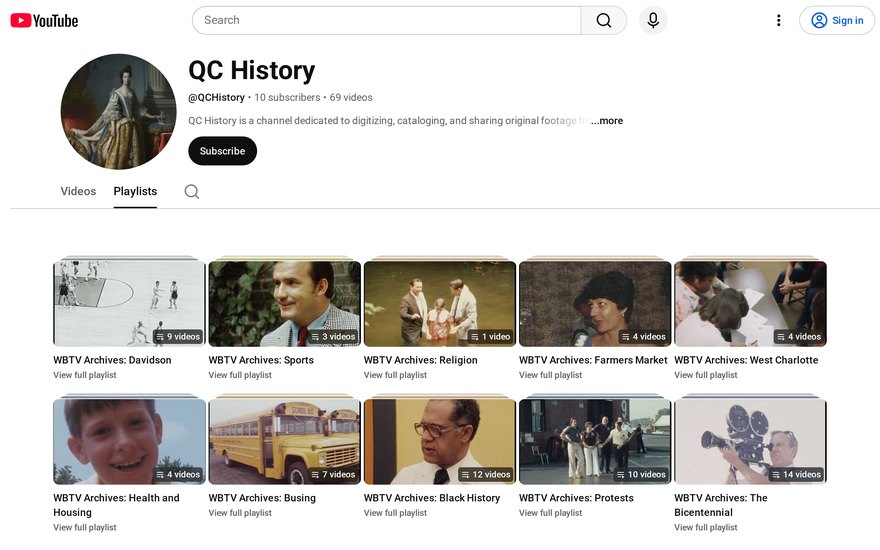View full playlist under West Charlotte
The image size is (880, 550).
coord(705,375)
